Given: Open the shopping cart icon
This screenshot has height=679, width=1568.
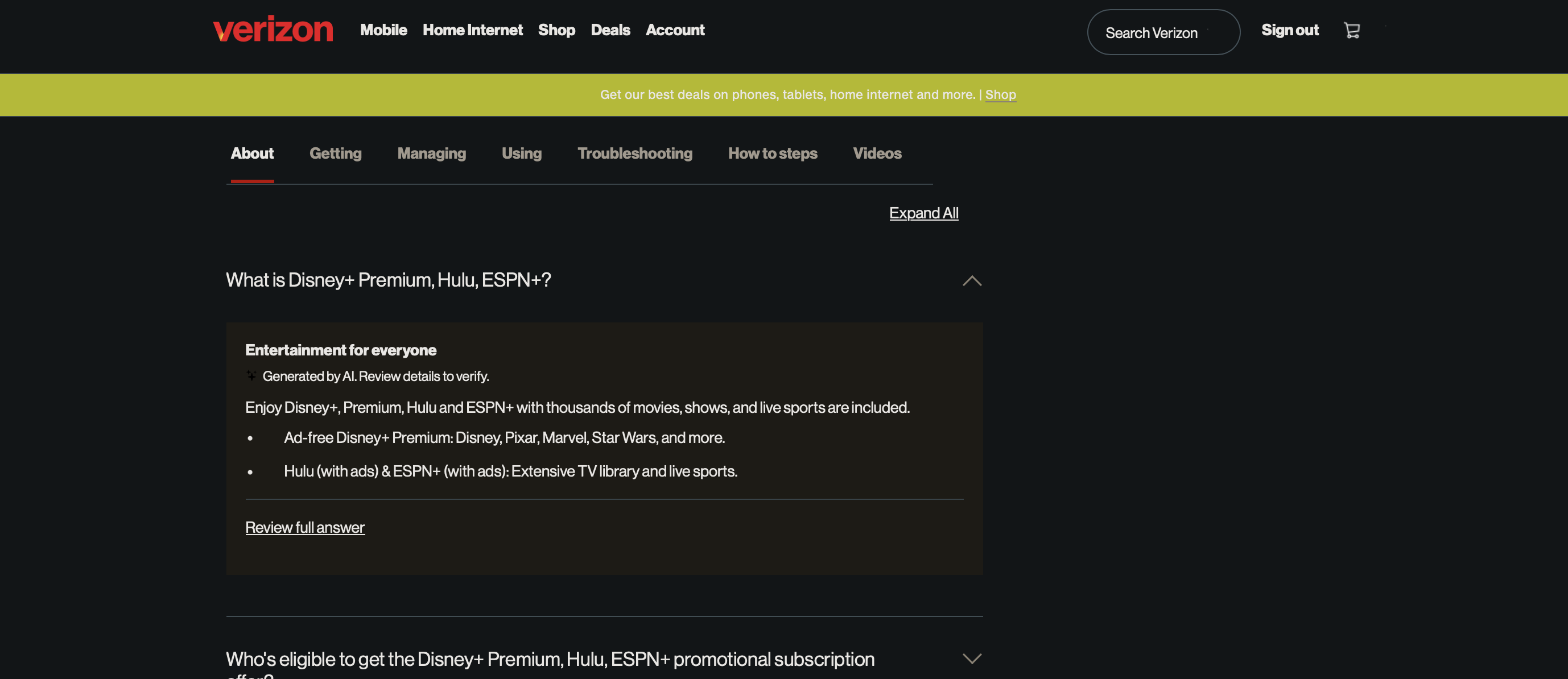Looking at the screenshot, I should click(1351, 30).
